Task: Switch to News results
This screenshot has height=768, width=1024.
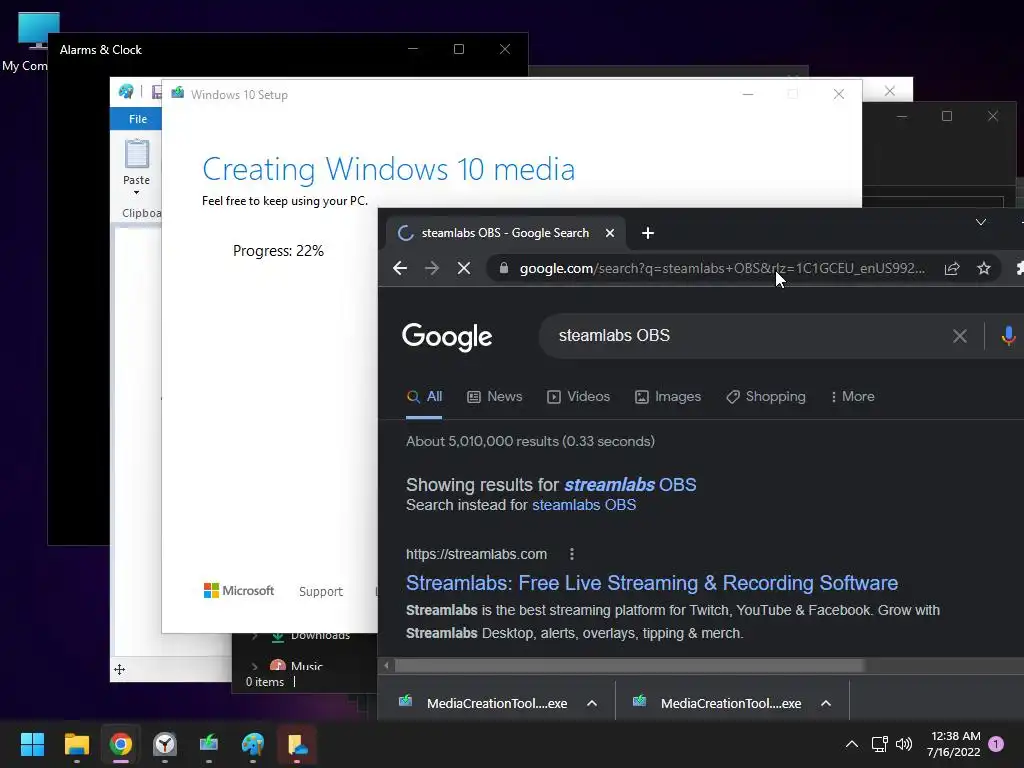Action: (494, 396)
